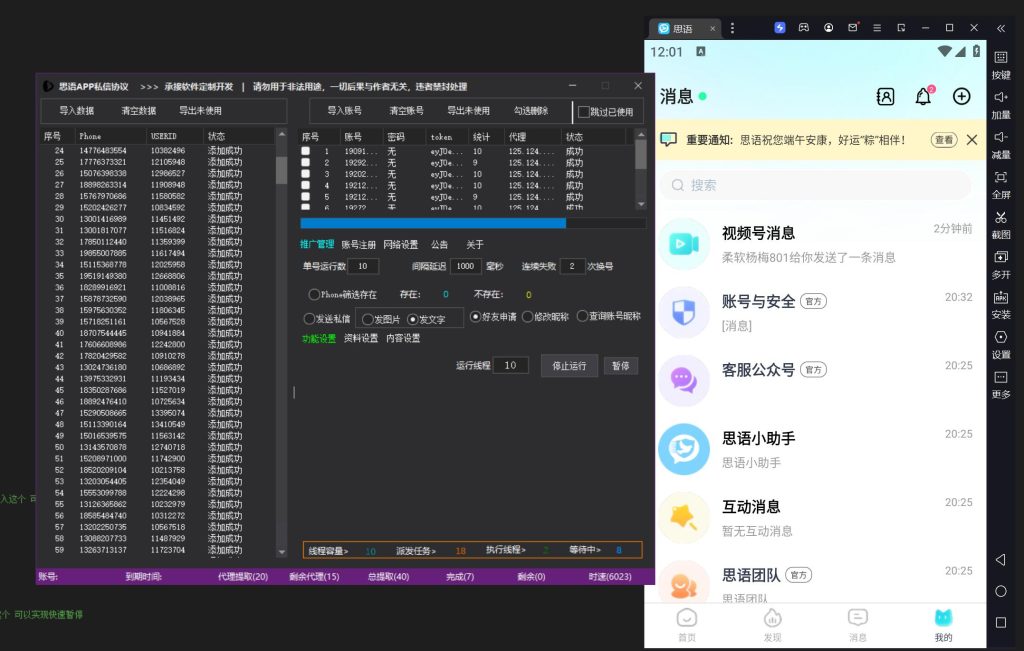Viewport: 1024px width, 651px height.
Task: Switch to the 账号注册 tab
Action: click(358, 245)
